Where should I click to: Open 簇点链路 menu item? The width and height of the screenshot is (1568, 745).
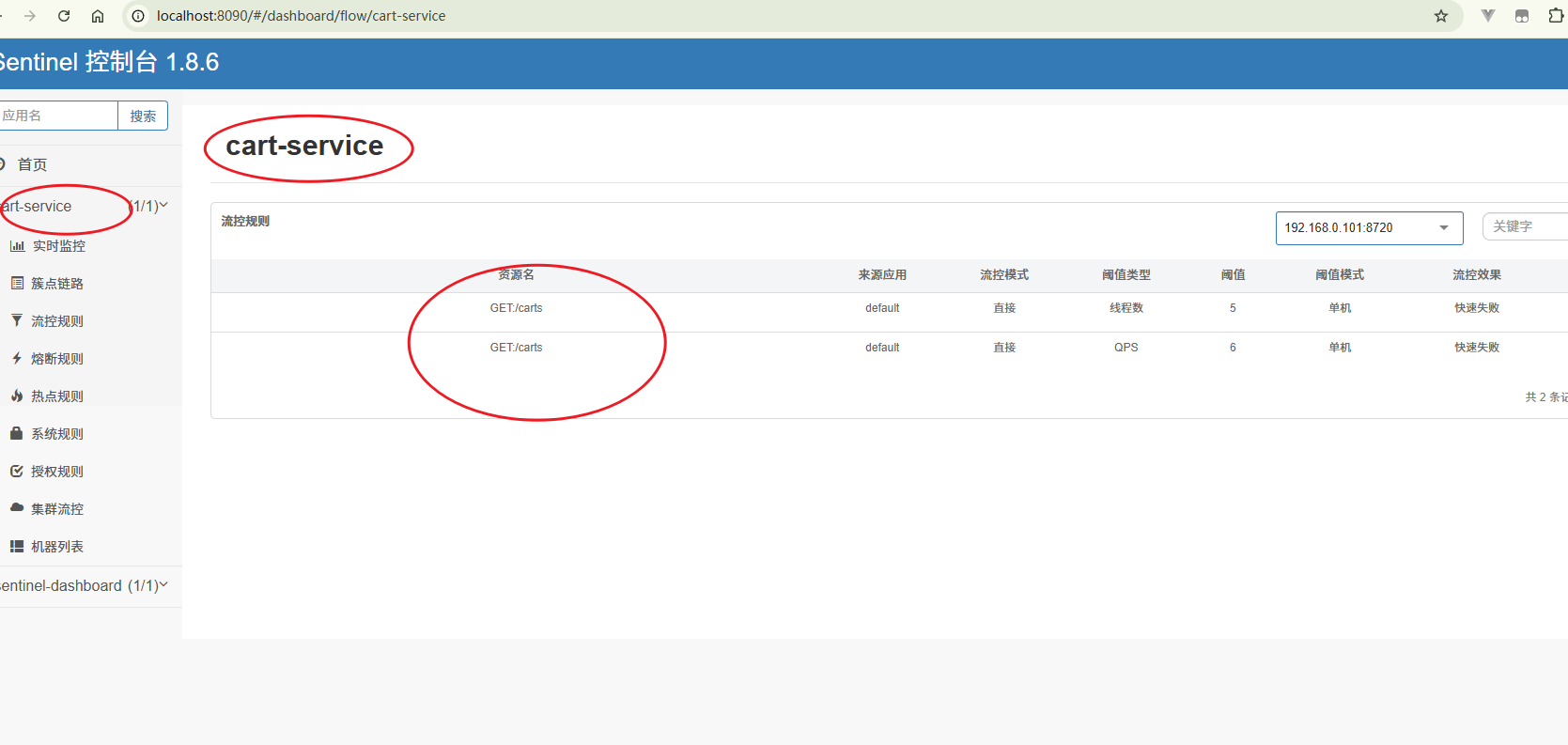click(x=57, y=284)
